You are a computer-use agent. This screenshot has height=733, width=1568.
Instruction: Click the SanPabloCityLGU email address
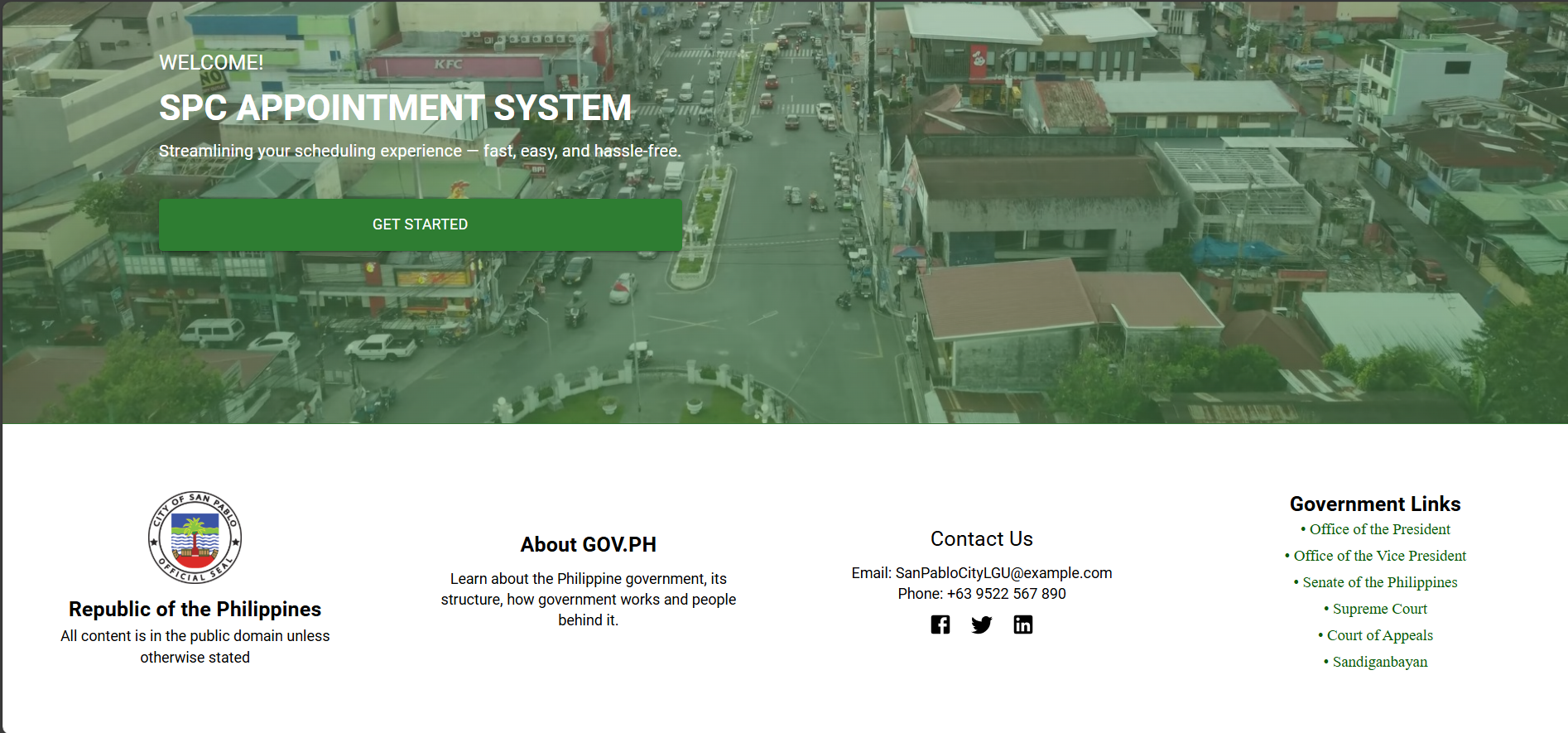(1003, 573)
